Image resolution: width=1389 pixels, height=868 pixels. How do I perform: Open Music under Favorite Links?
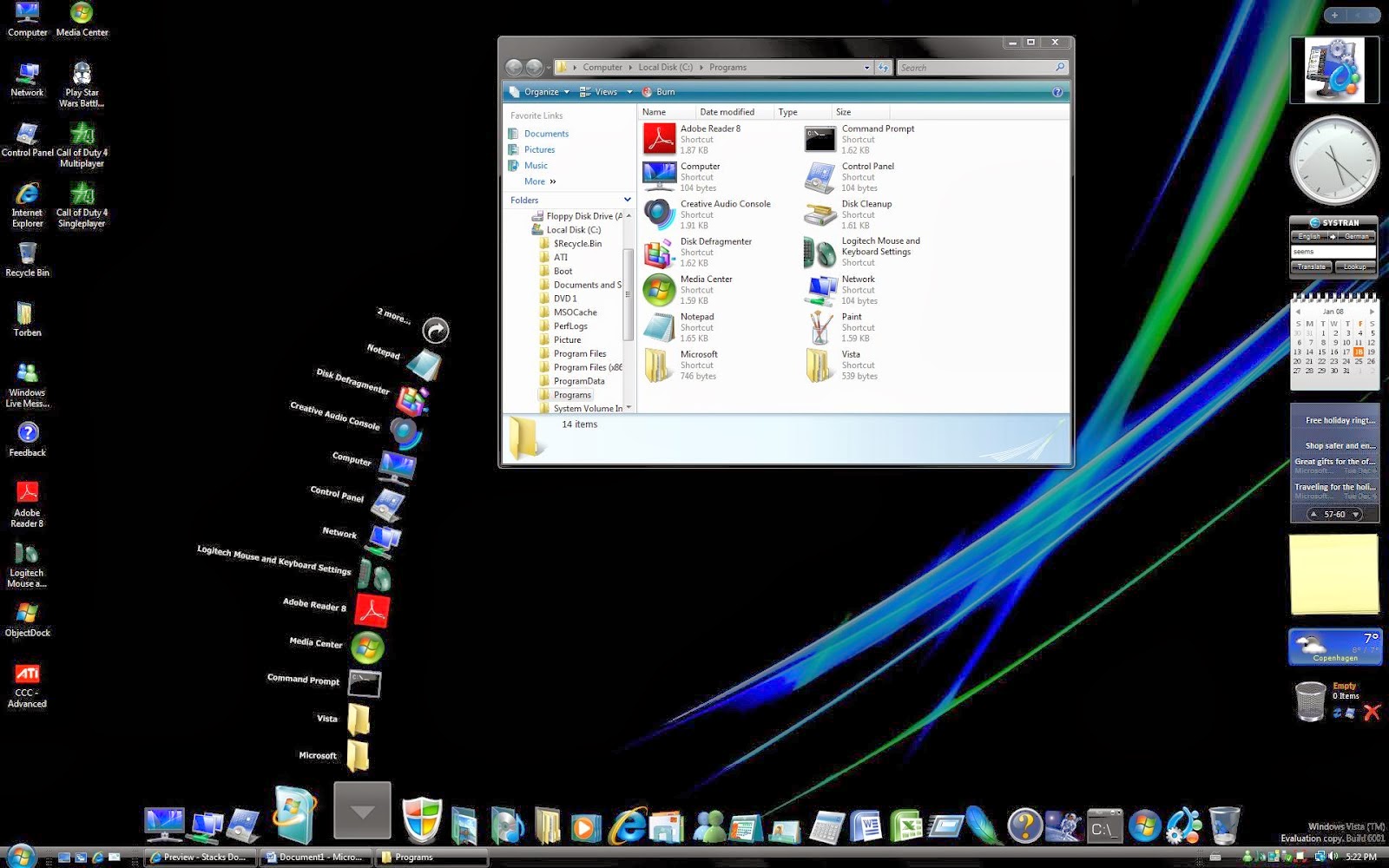pyautogui.click(x=536, y=166)
